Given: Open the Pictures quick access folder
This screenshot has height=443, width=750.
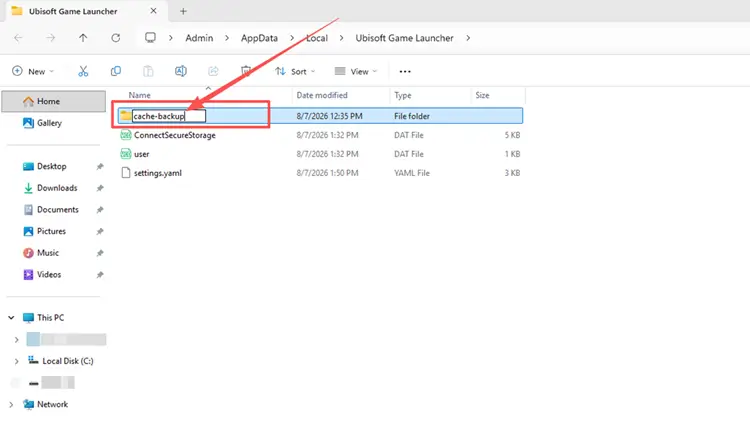Looking at the screenshot, I should tap(51, 231).
